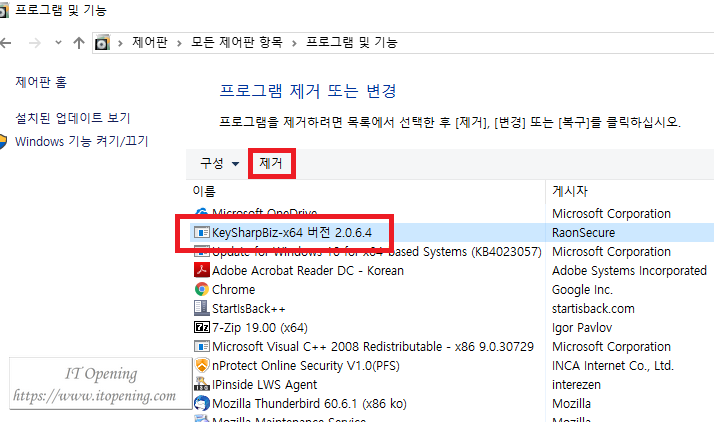Open the 구성 dropdown menu
This screenshot has height=422, width=714.
pyautogui.click(x=219, y=163)
